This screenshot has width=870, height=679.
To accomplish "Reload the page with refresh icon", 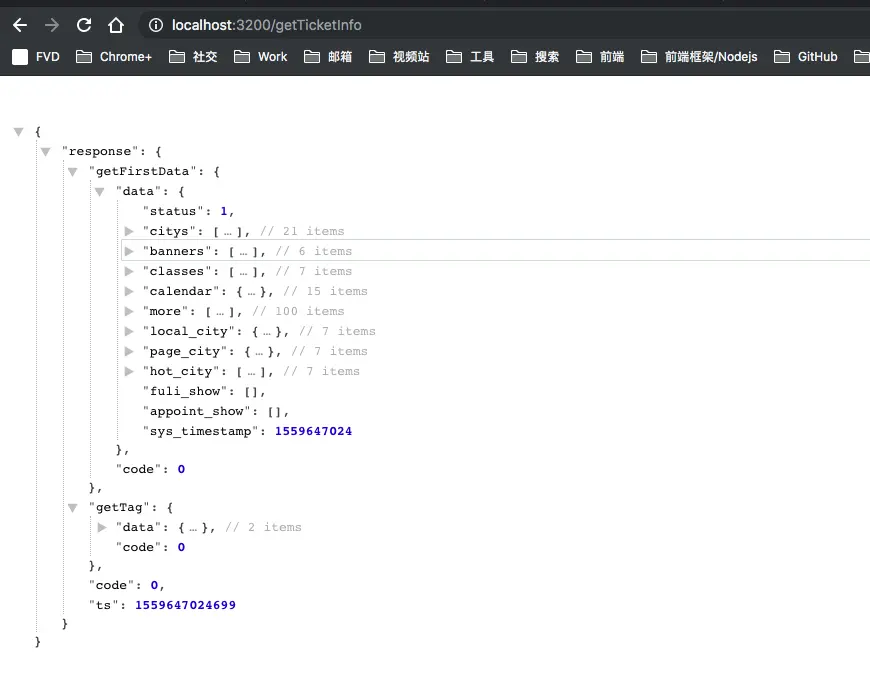I will pos(84,25).
